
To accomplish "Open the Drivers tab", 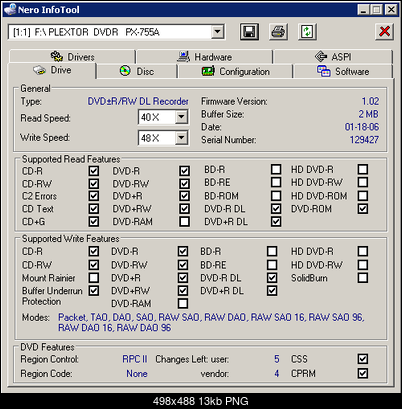I will click(x=72, y=57).
